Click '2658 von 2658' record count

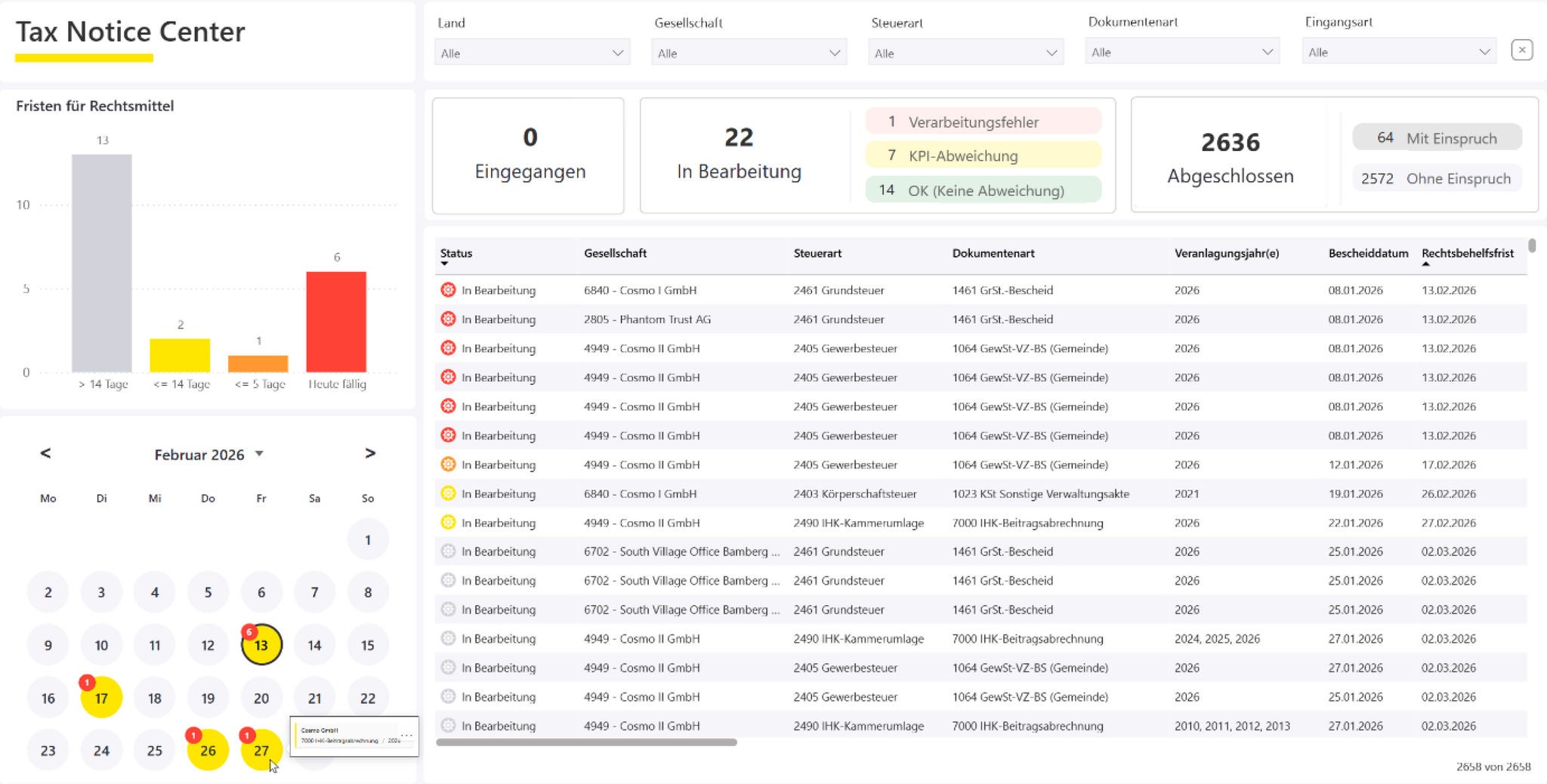click(1493, 767)
